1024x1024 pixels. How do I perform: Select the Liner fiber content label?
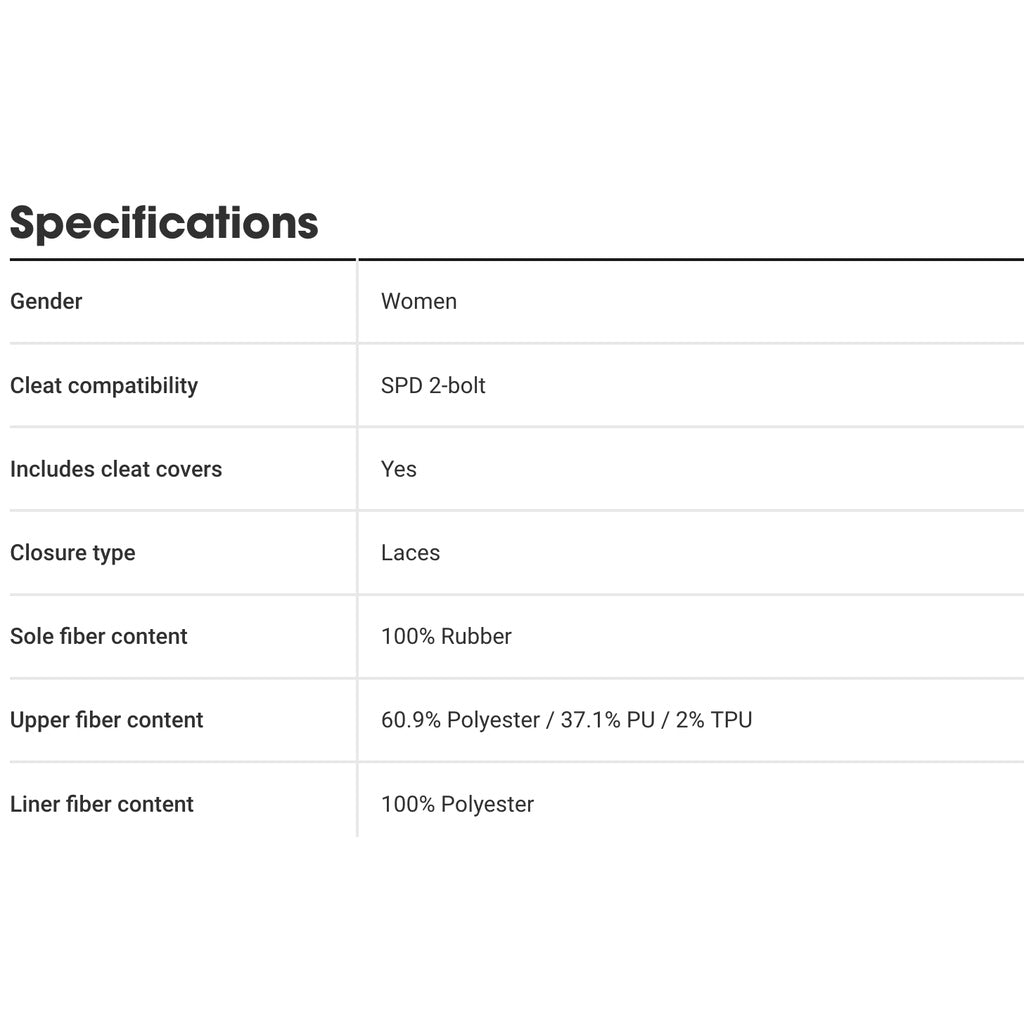[102, 804]
